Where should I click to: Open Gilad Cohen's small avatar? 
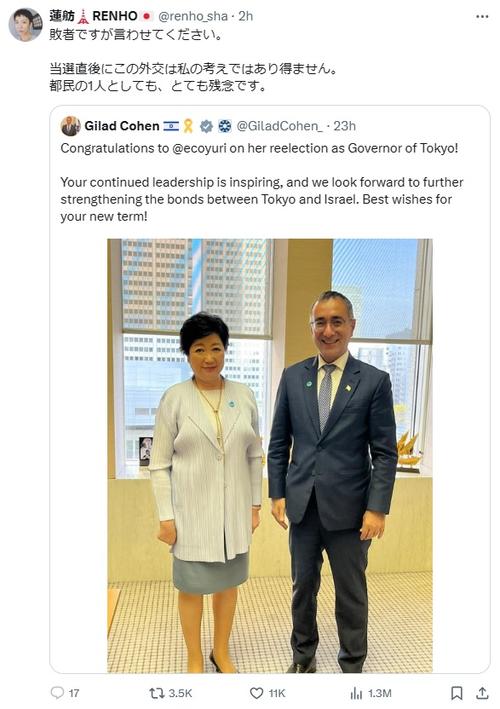pyautogui.click(x=71, y=126)
